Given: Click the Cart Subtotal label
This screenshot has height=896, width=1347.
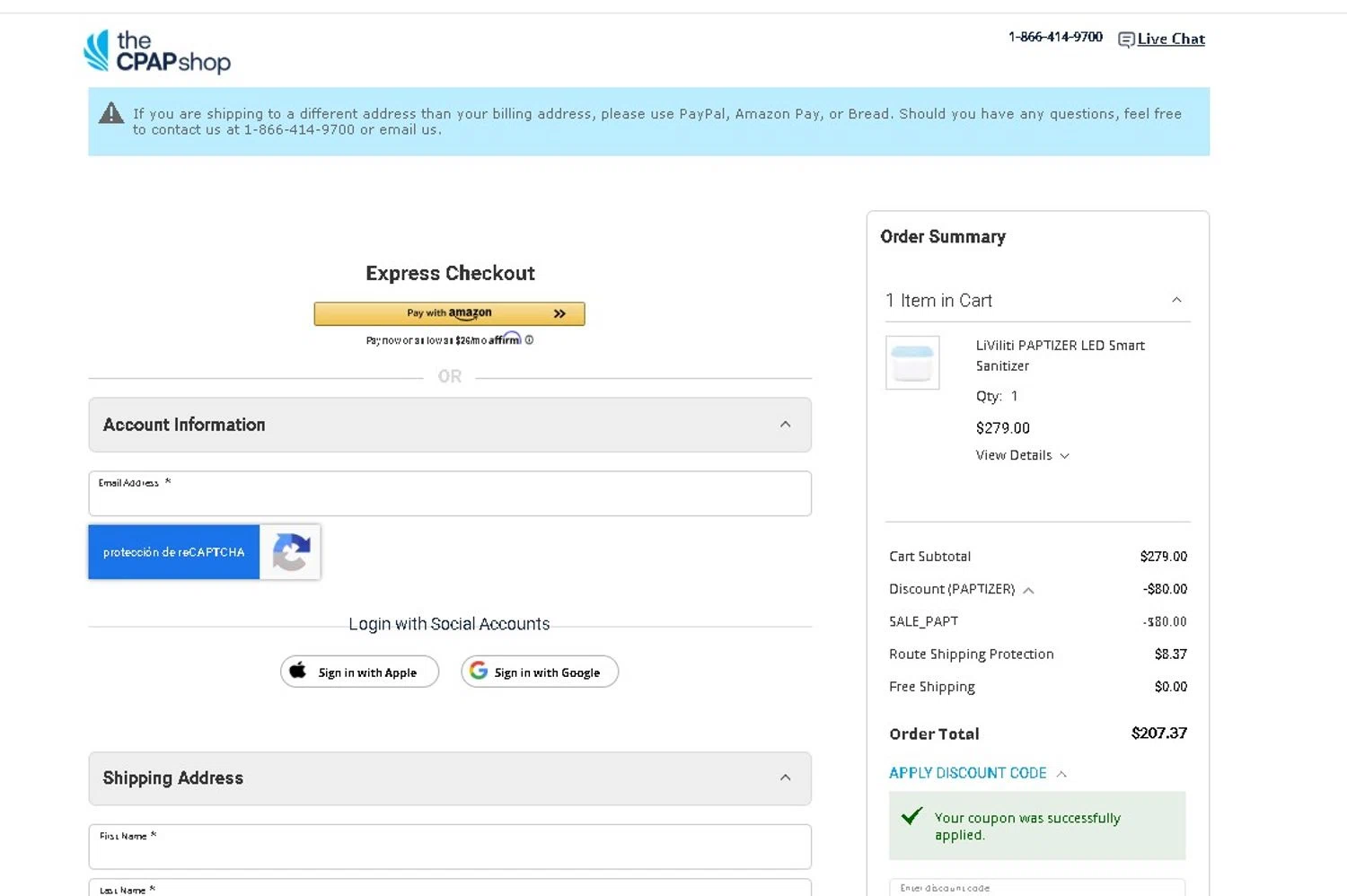Looking at the screenshot, I should click(x=929, y=557).
